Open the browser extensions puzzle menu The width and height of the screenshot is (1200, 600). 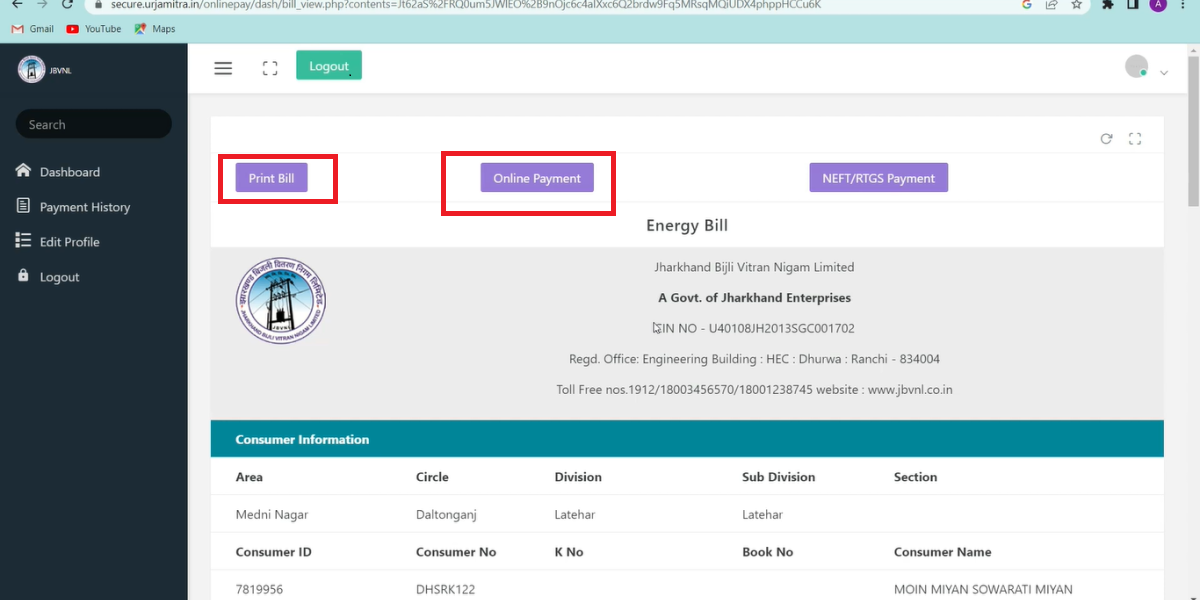point(1108,6)
